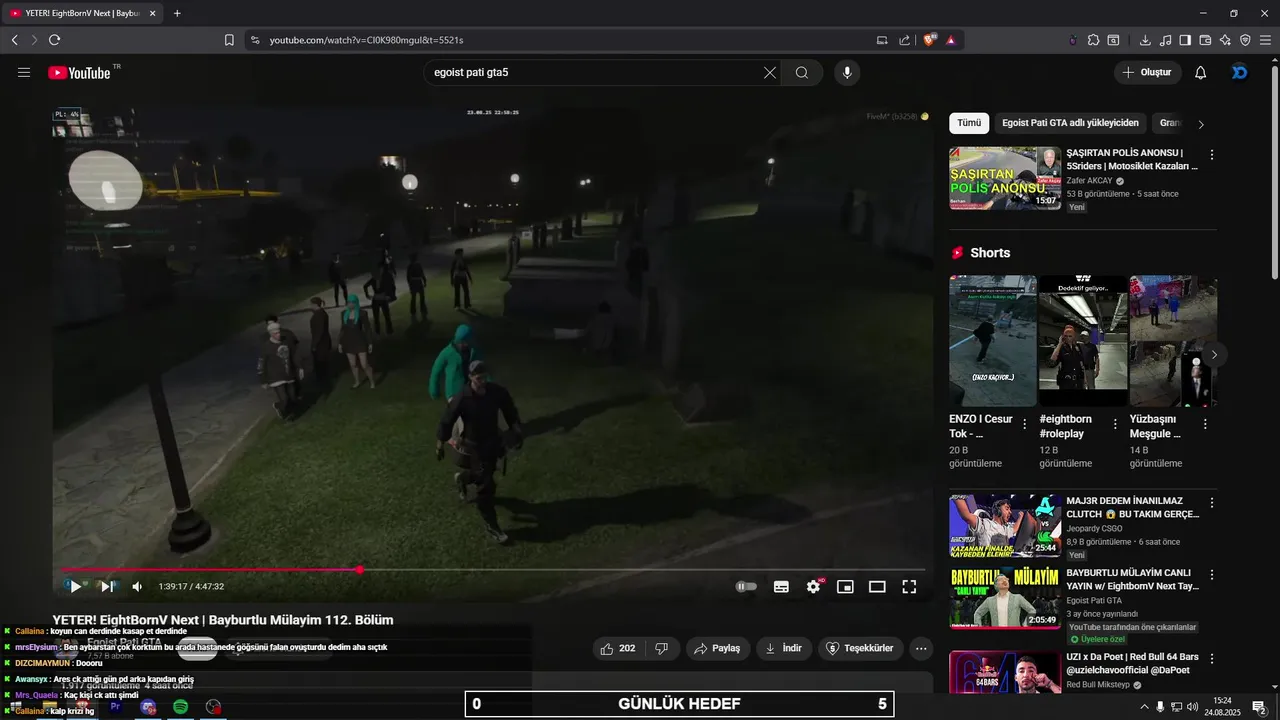The height and width of the screenshot is (720, 1280).
Task: Toggle subtitles in the player
Action: pos(781,587)
